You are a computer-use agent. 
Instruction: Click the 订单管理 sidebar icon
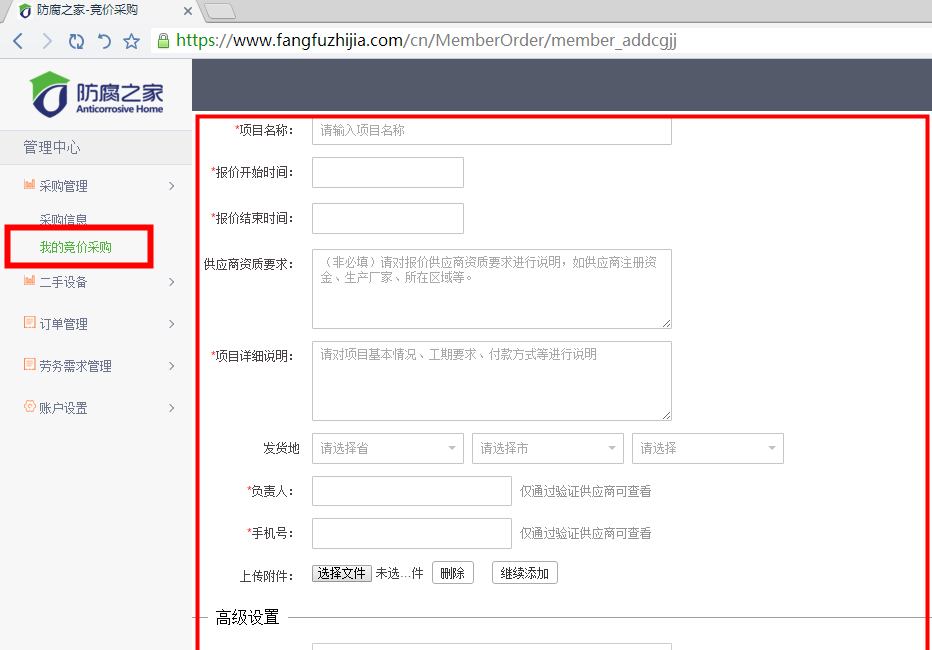pos(29,323)
